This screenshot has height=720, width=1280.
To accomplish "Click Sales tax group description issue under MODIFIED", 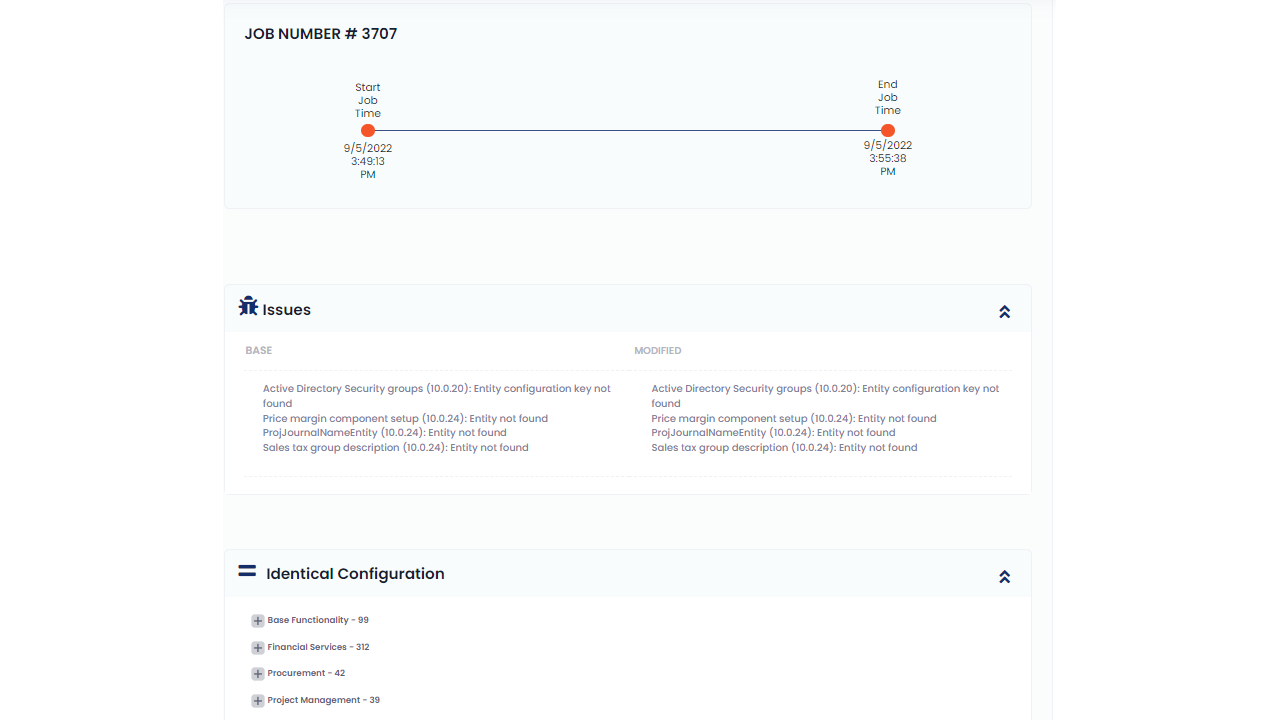I will pyautogui.click(x=784, y=448).
